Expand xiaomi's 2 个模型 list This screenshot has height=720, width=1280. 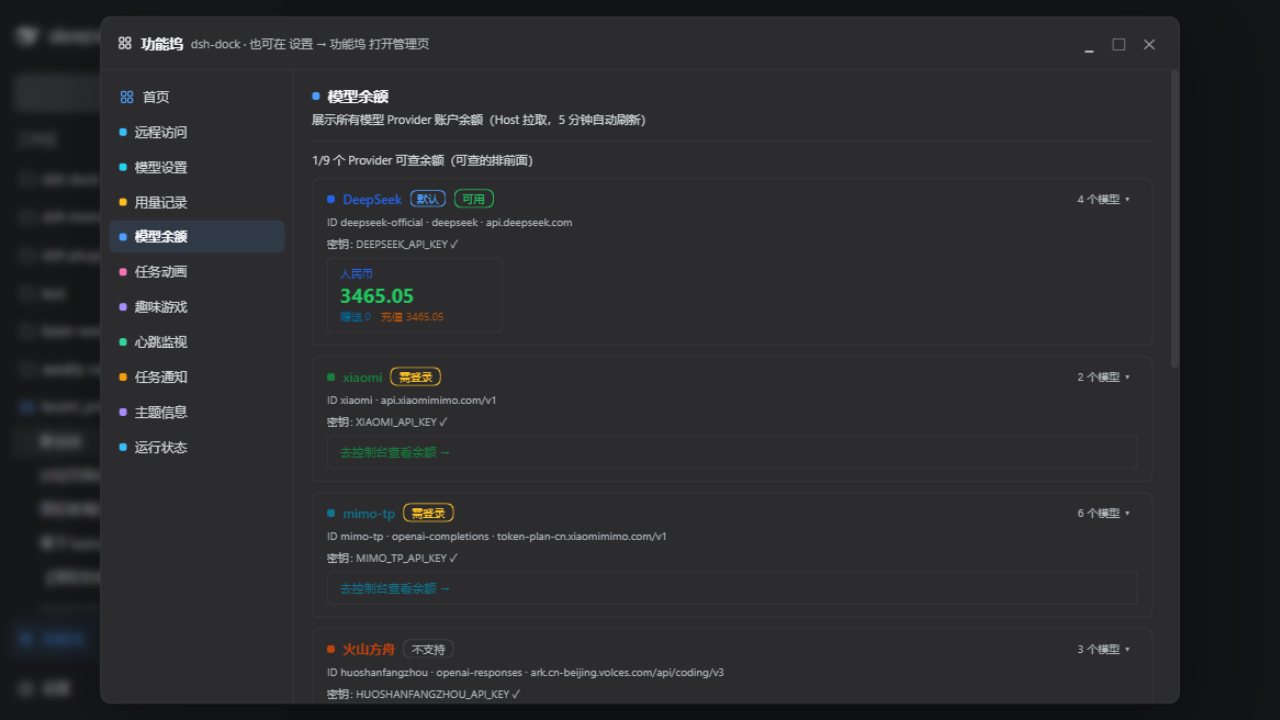click(1103, 377)
